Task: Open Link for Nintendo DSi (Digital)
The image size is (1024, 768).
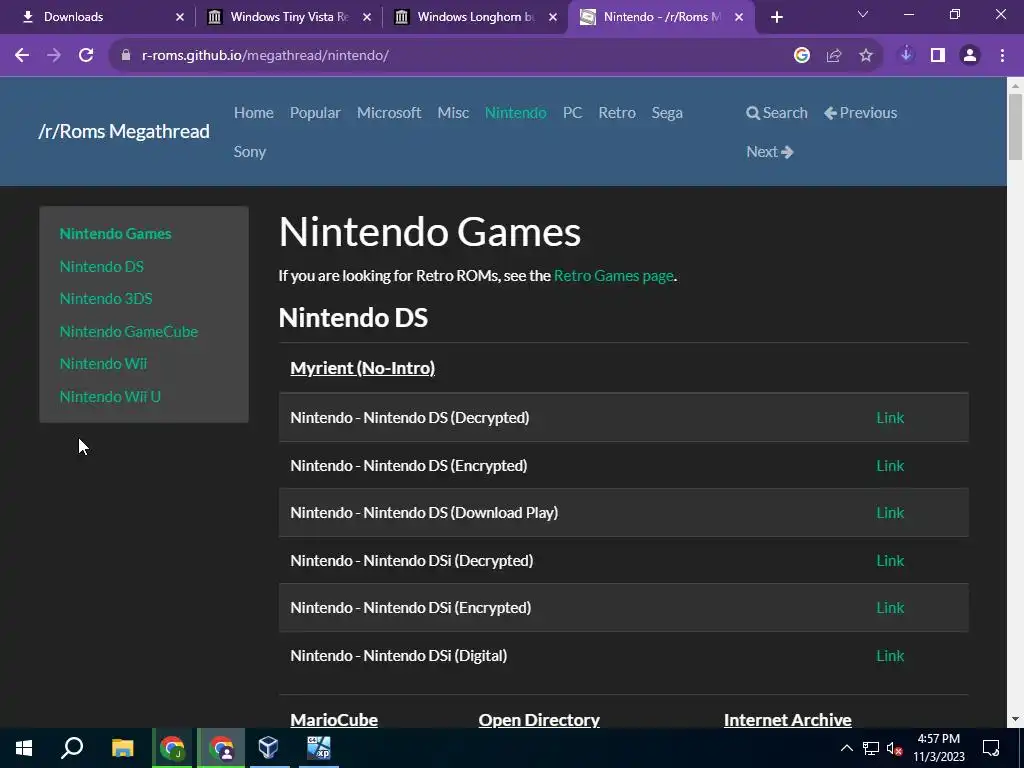Action: (889, 656)
